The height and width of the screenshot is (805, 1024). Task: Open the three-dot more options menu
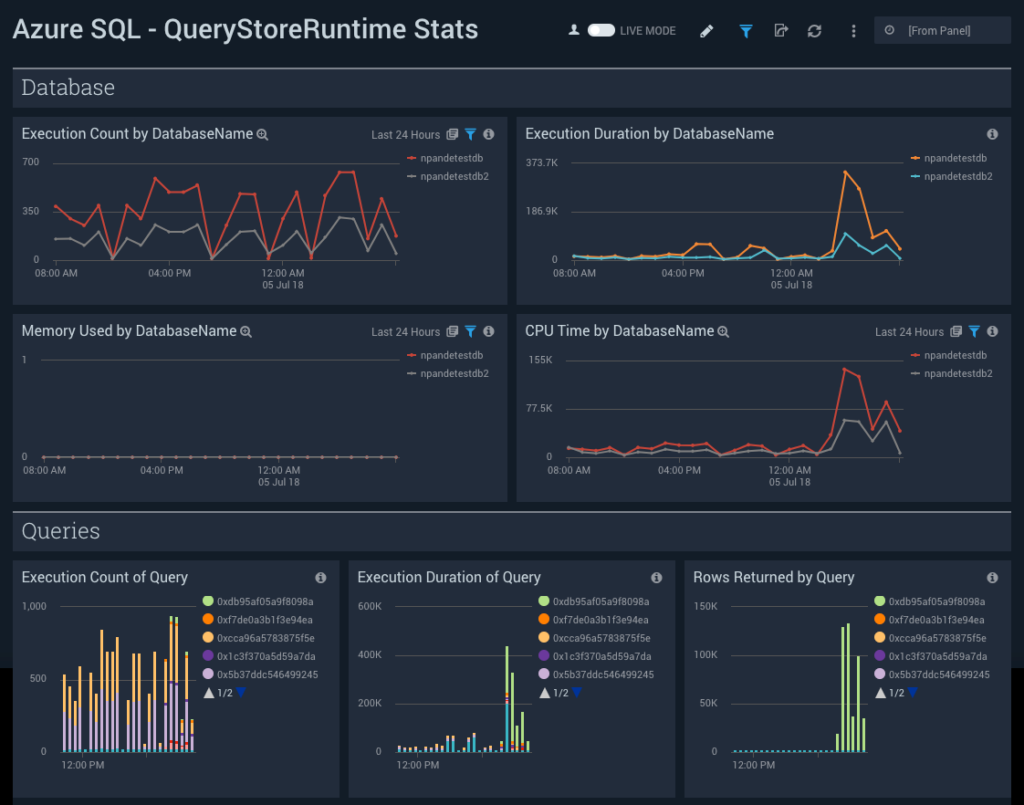click(x=853, y=31)
